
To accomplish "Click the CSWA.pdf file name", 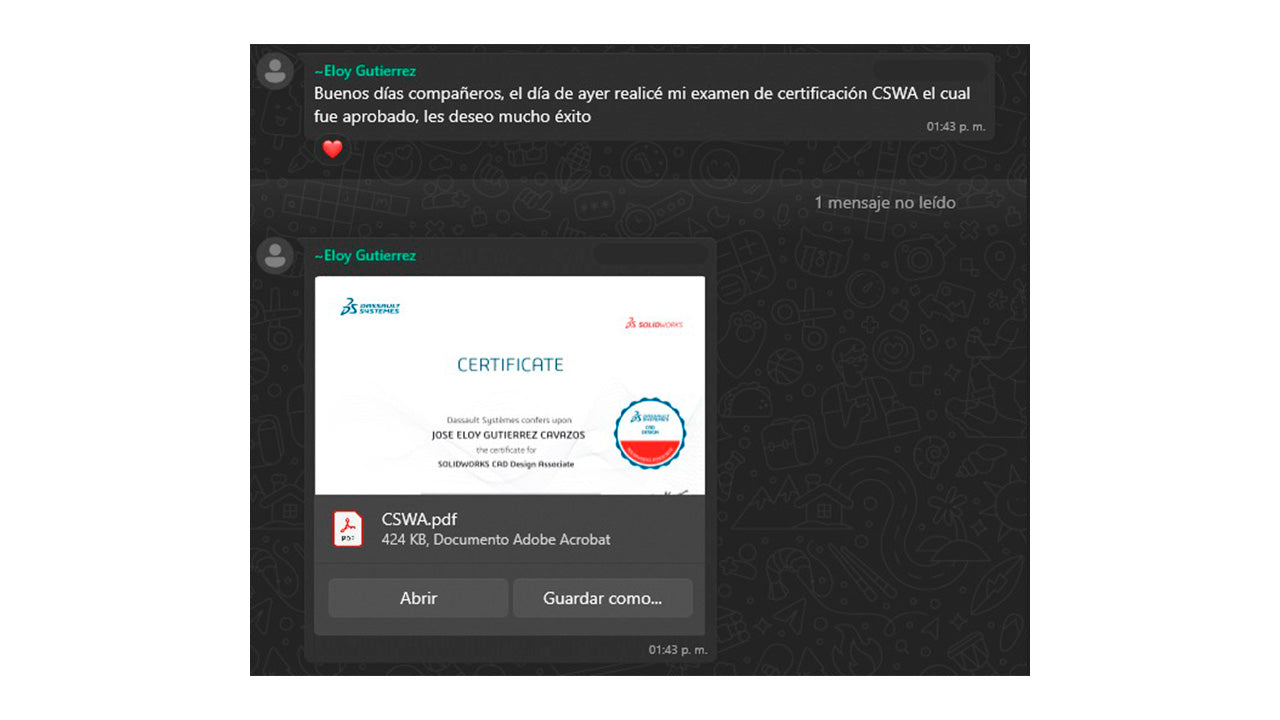I will click(x=419, y=519).
